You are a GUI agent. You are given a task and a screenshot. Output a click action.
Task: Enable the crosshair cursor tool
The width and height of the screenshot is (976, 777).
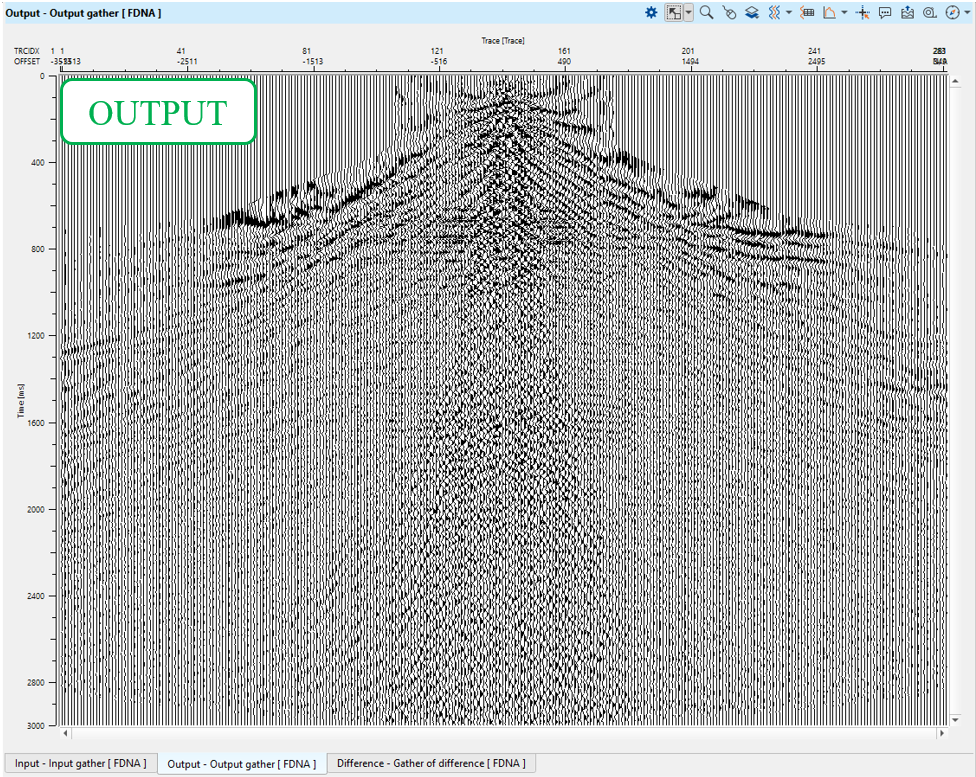[x=863, y=13]
